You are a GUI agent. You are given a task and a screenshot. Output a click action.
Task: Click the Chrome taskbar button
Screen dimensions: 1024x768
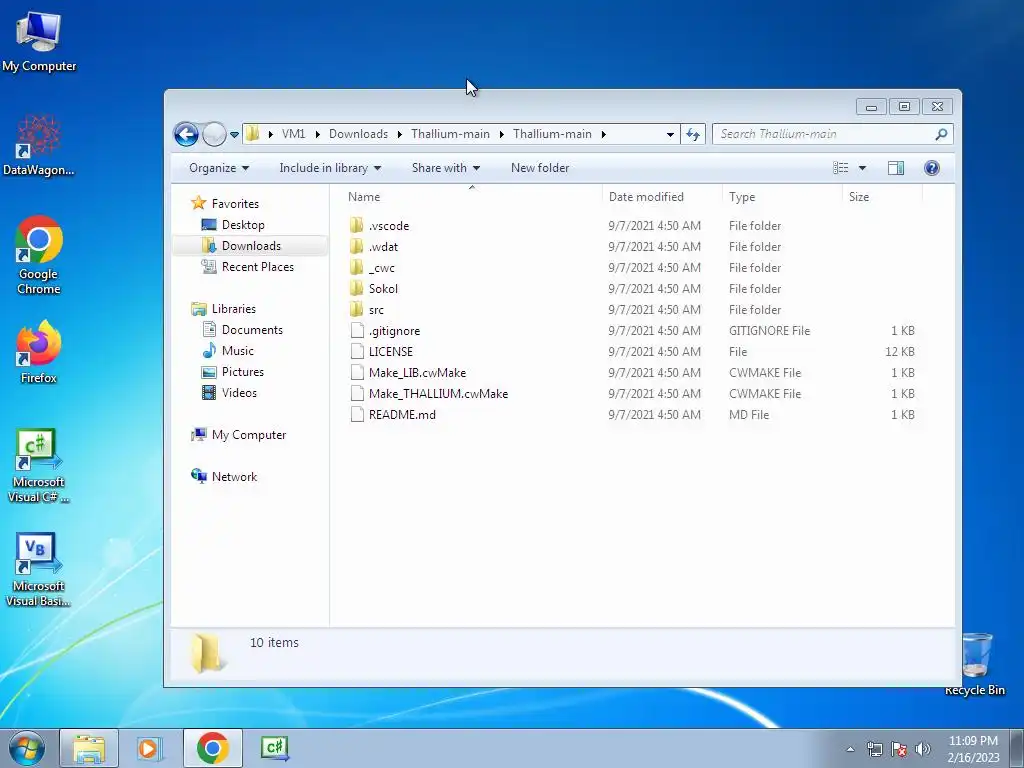(x=212, y=748)
